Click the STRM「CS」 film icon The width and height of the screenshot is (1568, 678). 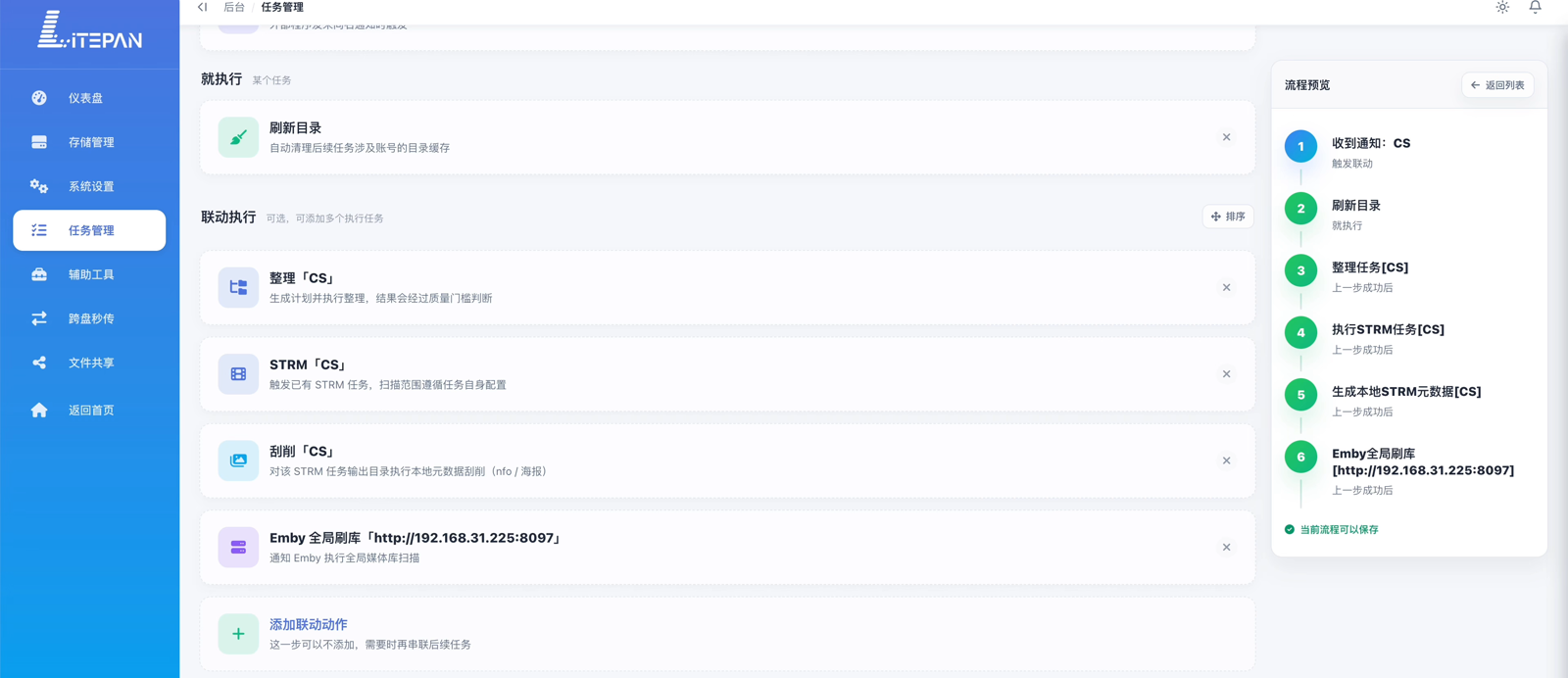[x=238, y=374]
